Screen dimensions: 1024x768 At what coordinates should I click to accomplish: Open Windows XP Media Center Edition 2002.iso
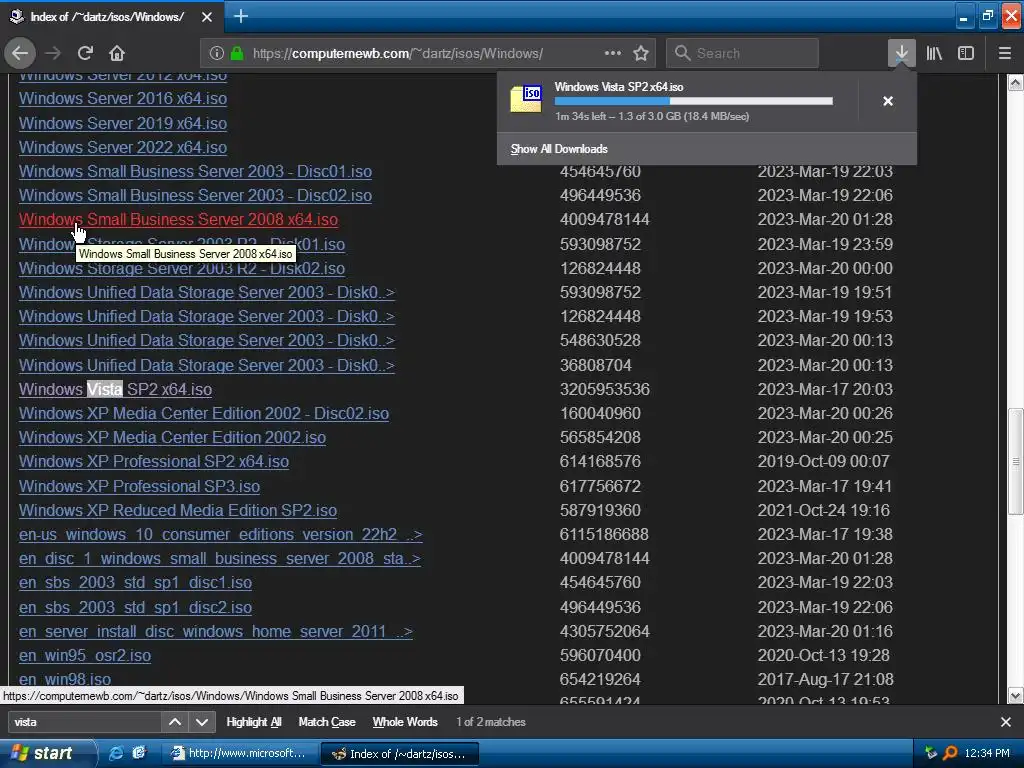click(172, 438)
